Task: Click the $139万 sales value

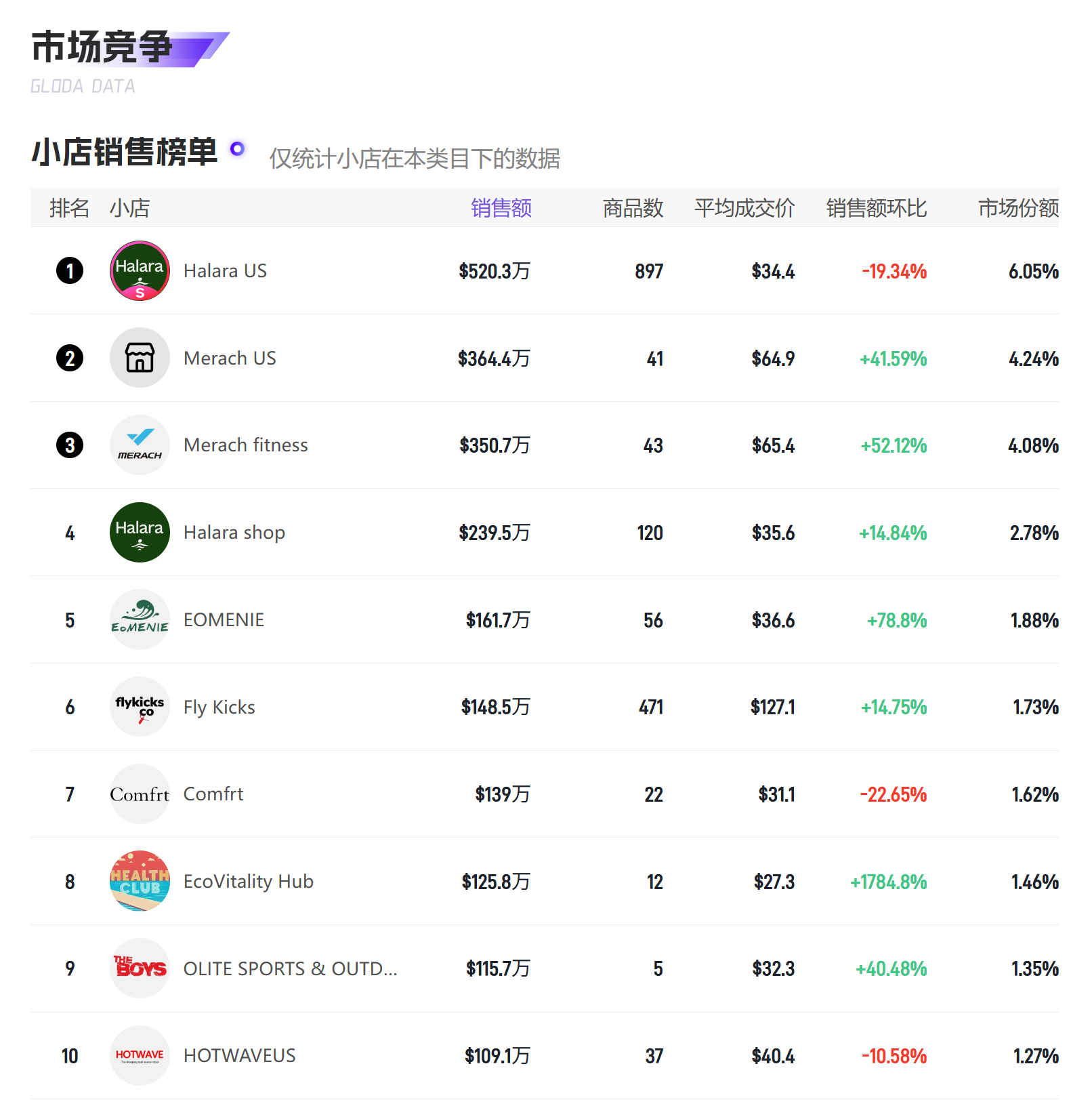Action: (x=503, y=794)
